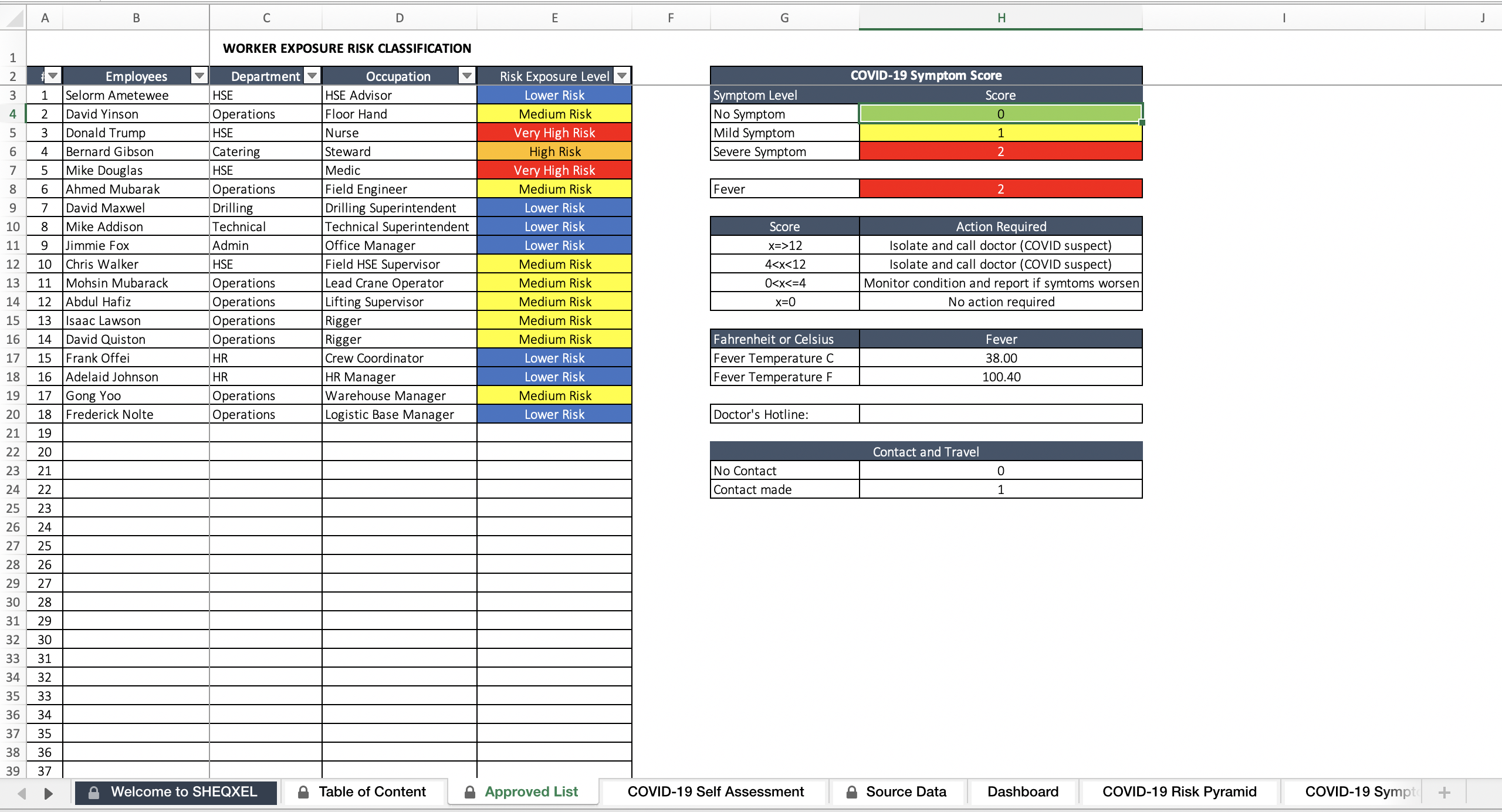Click the green No Symptom score cell
Viewport: 1502px width, 812px height.
point(1001,114)
